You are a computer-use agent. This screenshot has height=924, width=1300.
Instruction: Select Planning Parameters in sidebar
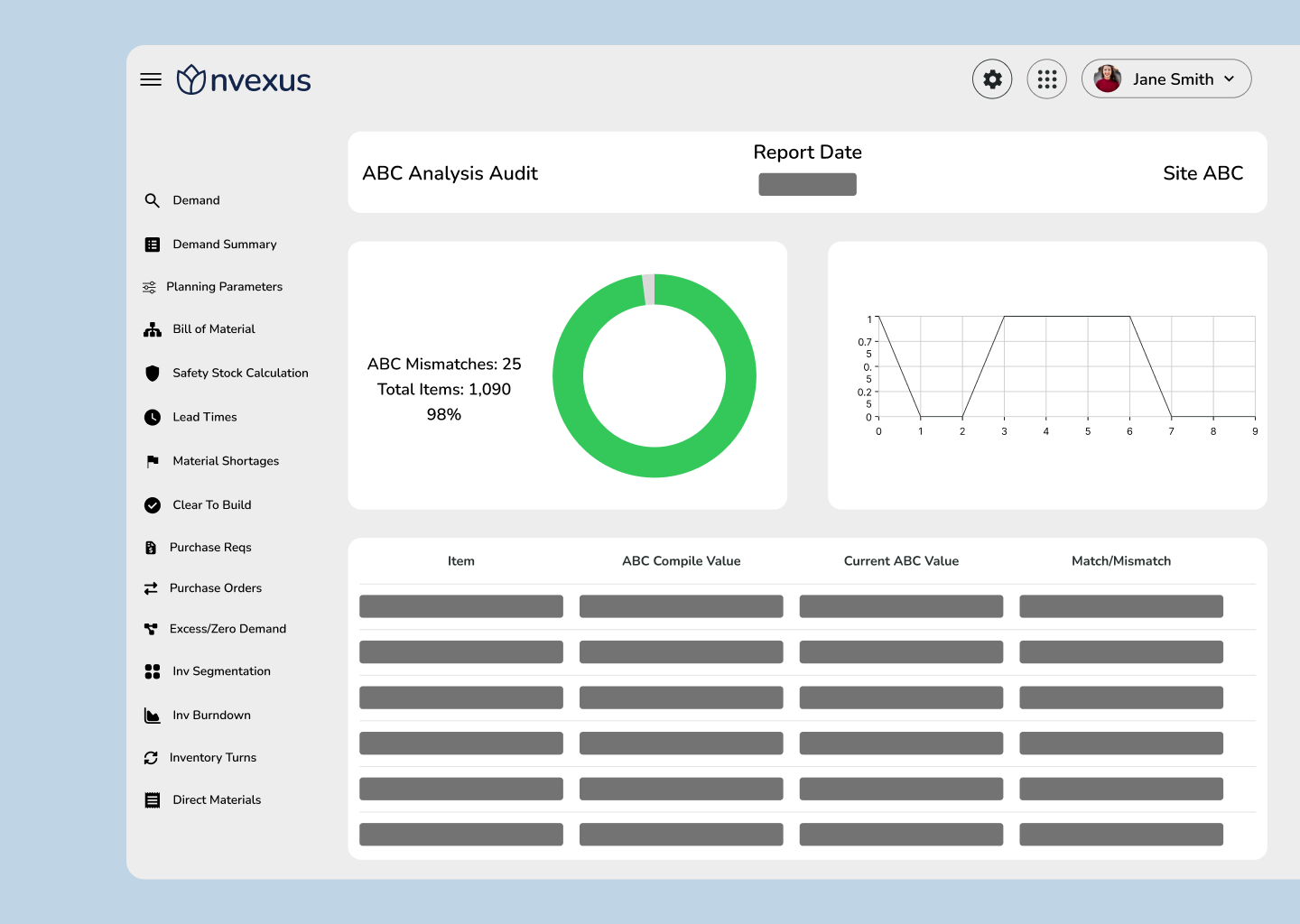tap(224, 287)
